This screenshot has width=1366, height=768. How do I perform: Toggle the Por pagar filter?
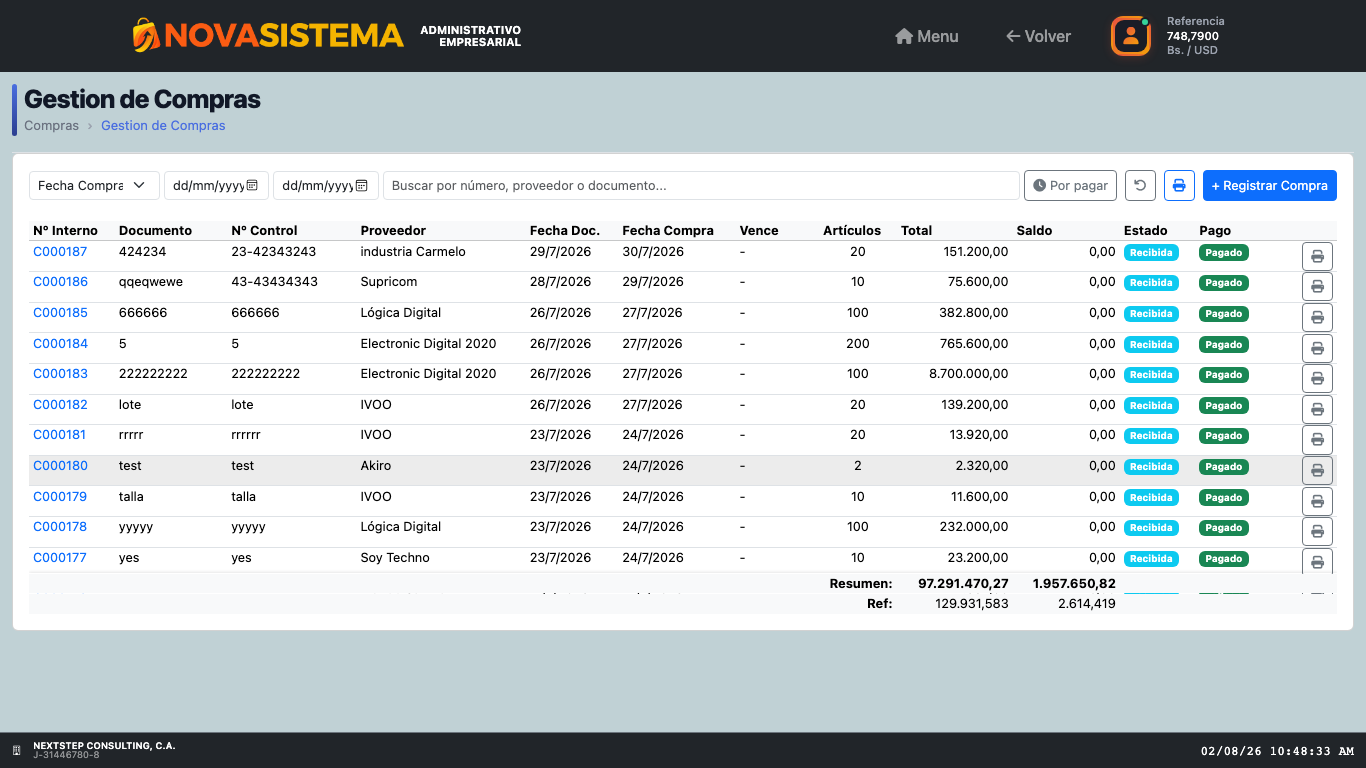tap(1070, 185)
